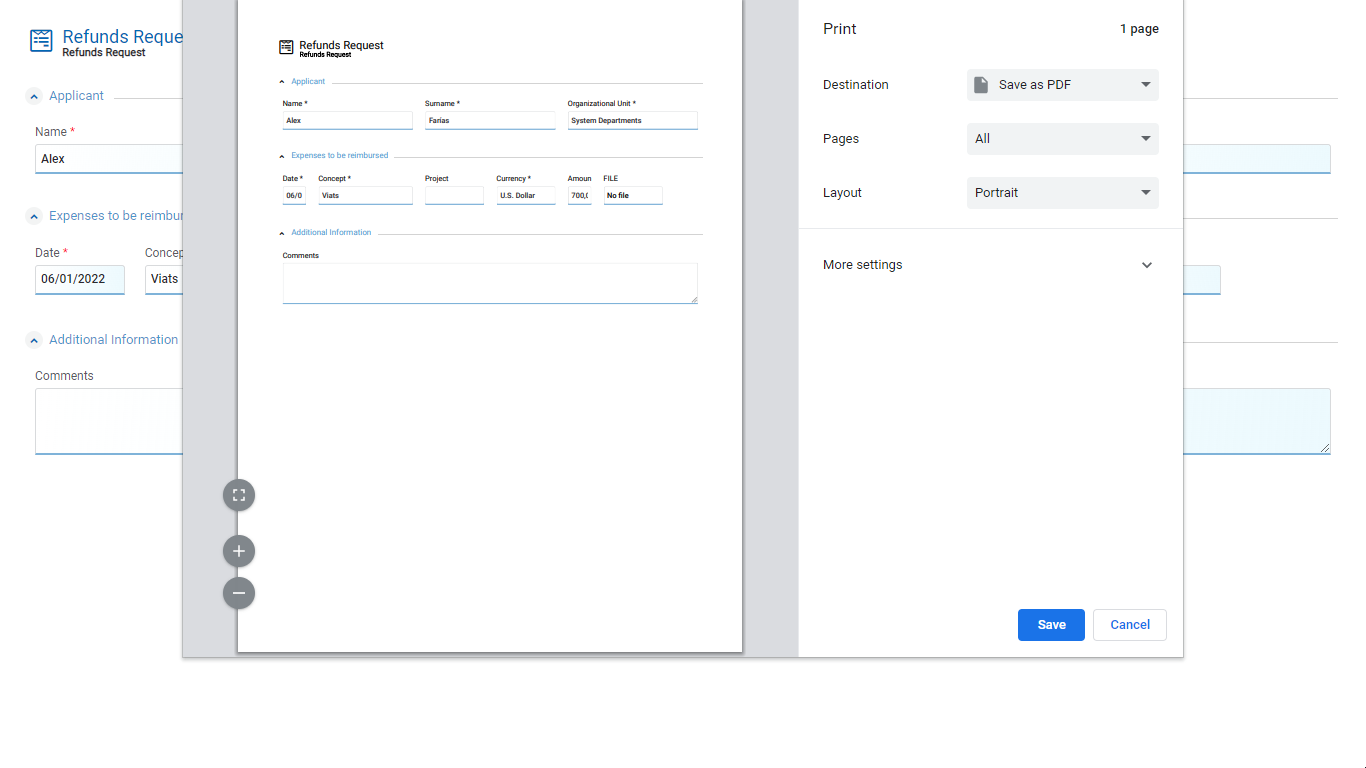Open the Pages dropdown set to All
The height and width of the screenshot is (768, 1366).
click(1062, 139)
